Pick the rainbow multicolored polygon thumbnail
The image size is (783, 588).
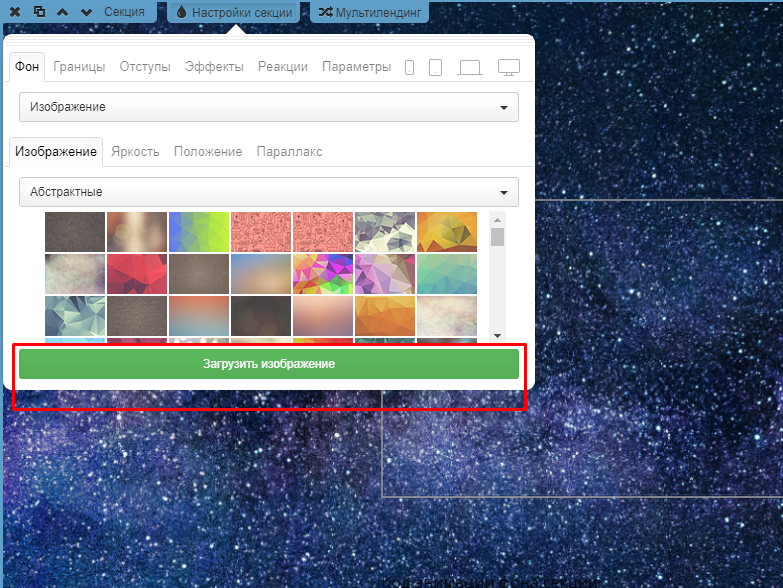323,274
